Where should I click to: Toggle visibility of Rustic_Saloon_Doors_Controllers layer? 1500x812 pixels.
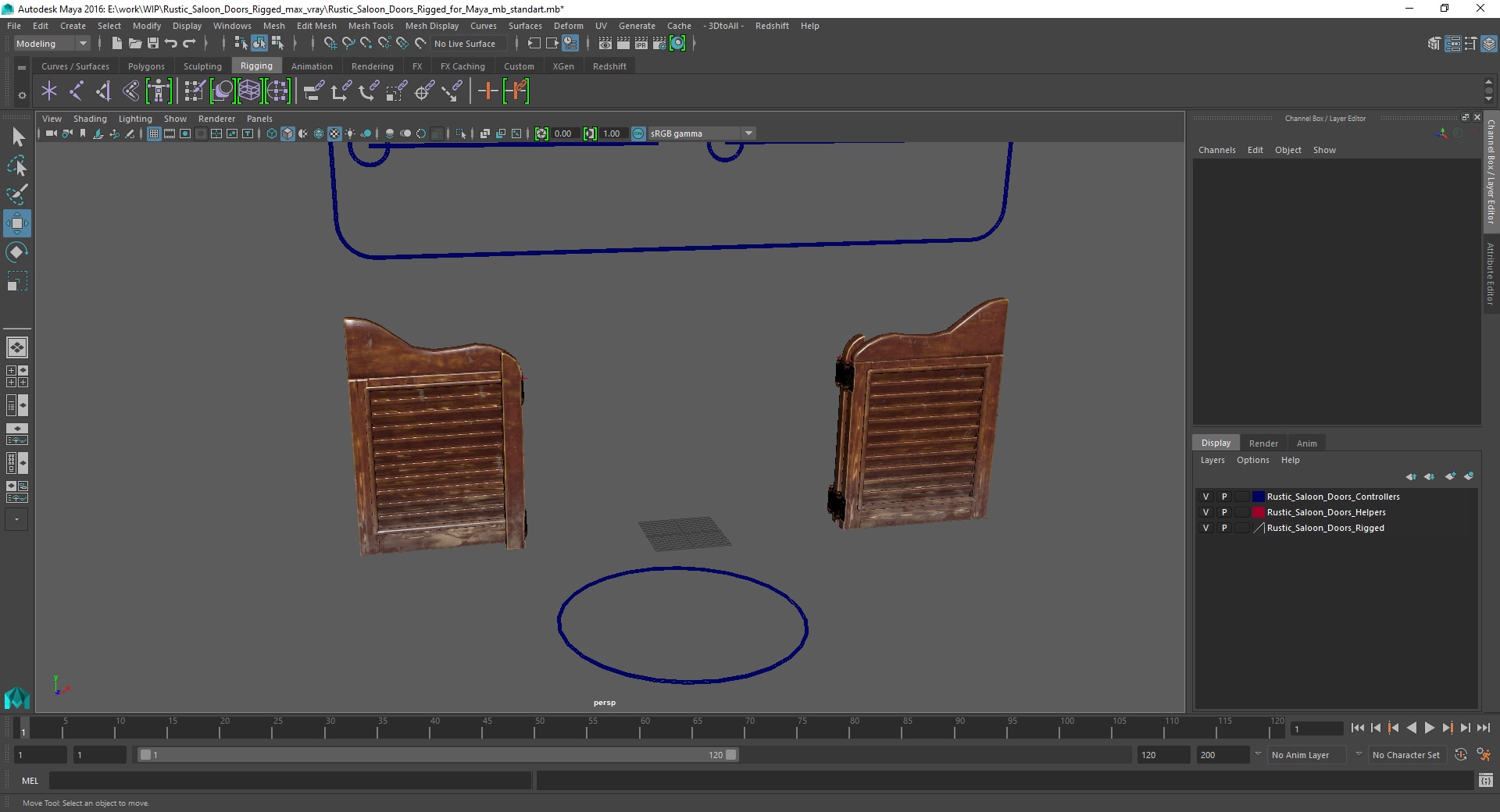[x=1205, y=497]
